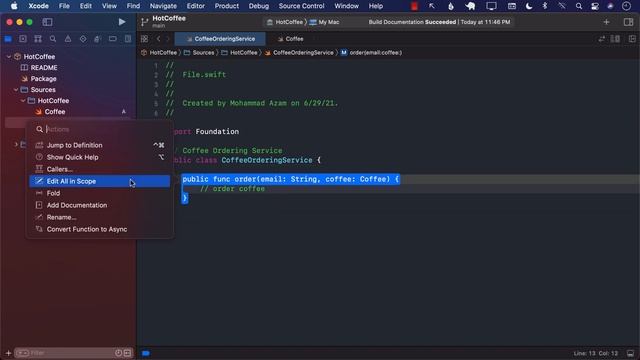
Task: Switch to the Coffee editor tab
Action: coord(291,39)
